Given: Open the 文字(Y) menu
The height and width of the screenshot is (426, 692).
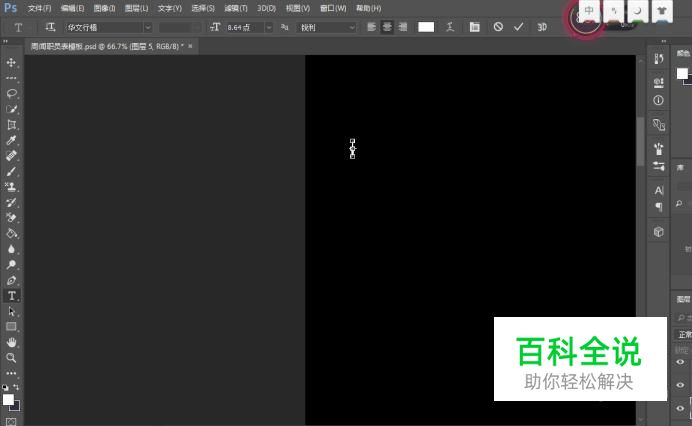Looking at the screenshot, I should coord(170,8).
